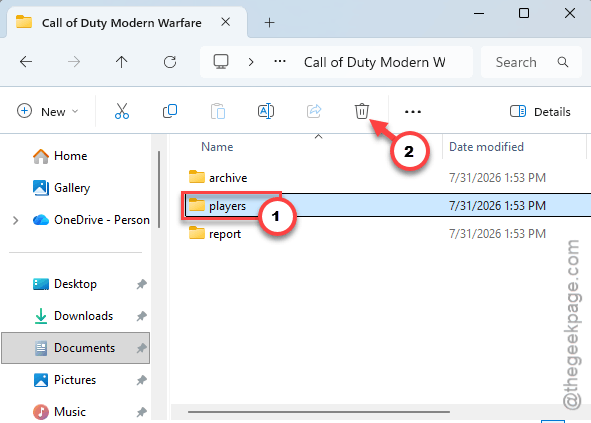Unpin Pictures via its pin icon

(141, 380)
